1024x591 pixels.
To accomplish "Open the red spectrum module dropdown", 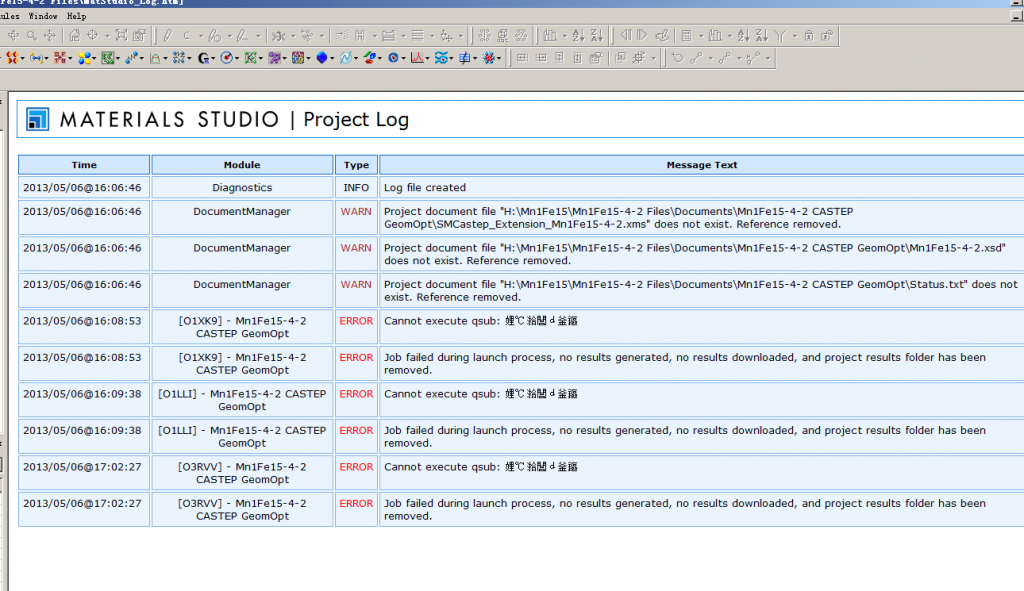I will point(427,59).
